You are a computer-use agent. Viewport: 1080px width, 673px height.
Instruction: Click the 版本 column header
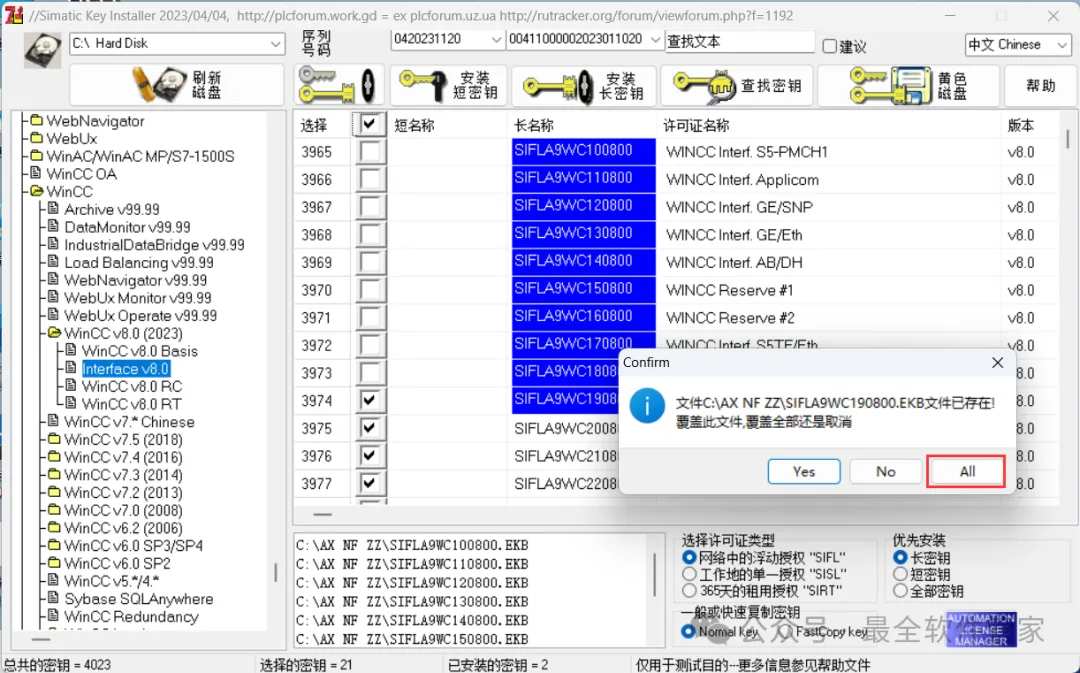click(1021, 125)
